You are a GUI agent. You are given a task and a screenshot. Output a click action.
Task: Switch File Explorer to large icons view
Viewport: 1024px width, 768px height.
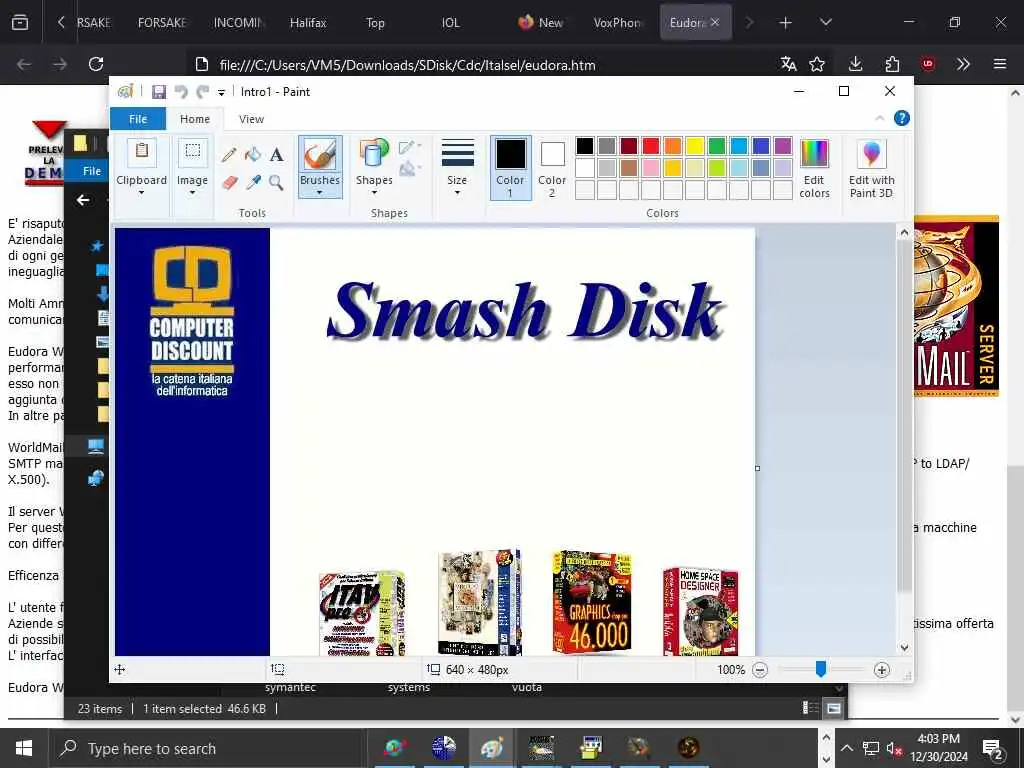click(x=833, y=709)
